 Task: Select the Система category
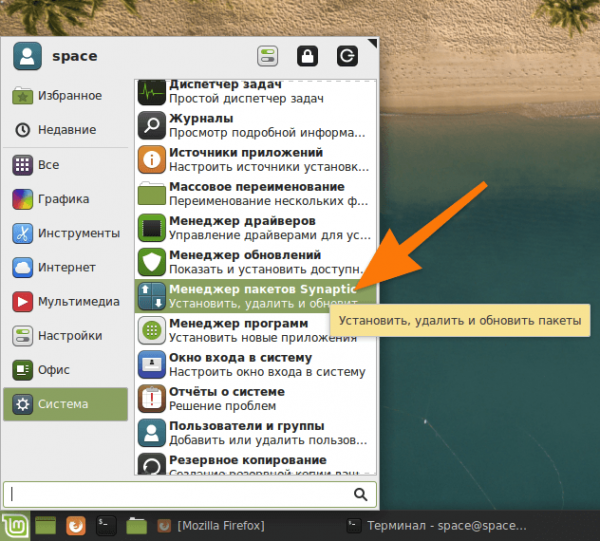point(65,404)
